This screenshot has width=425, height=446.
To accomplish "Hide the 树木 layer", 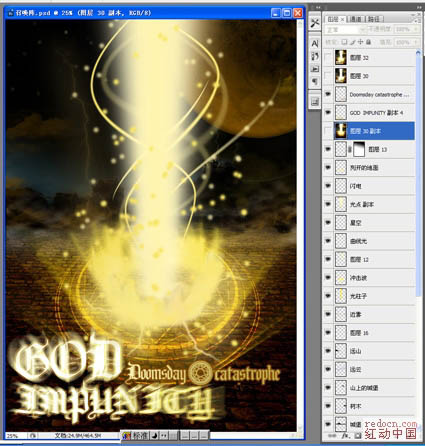I will 328,406.
